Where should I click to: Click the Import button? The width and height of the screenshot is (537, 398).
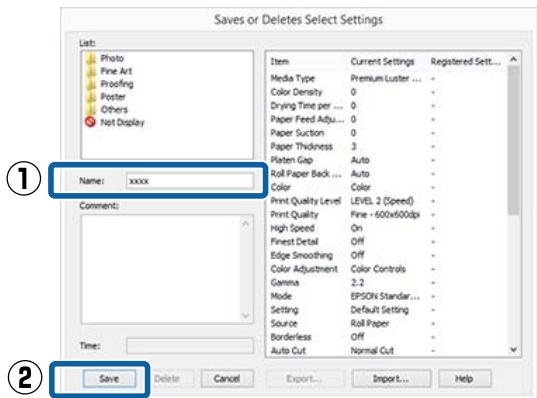tap(391, 379)
